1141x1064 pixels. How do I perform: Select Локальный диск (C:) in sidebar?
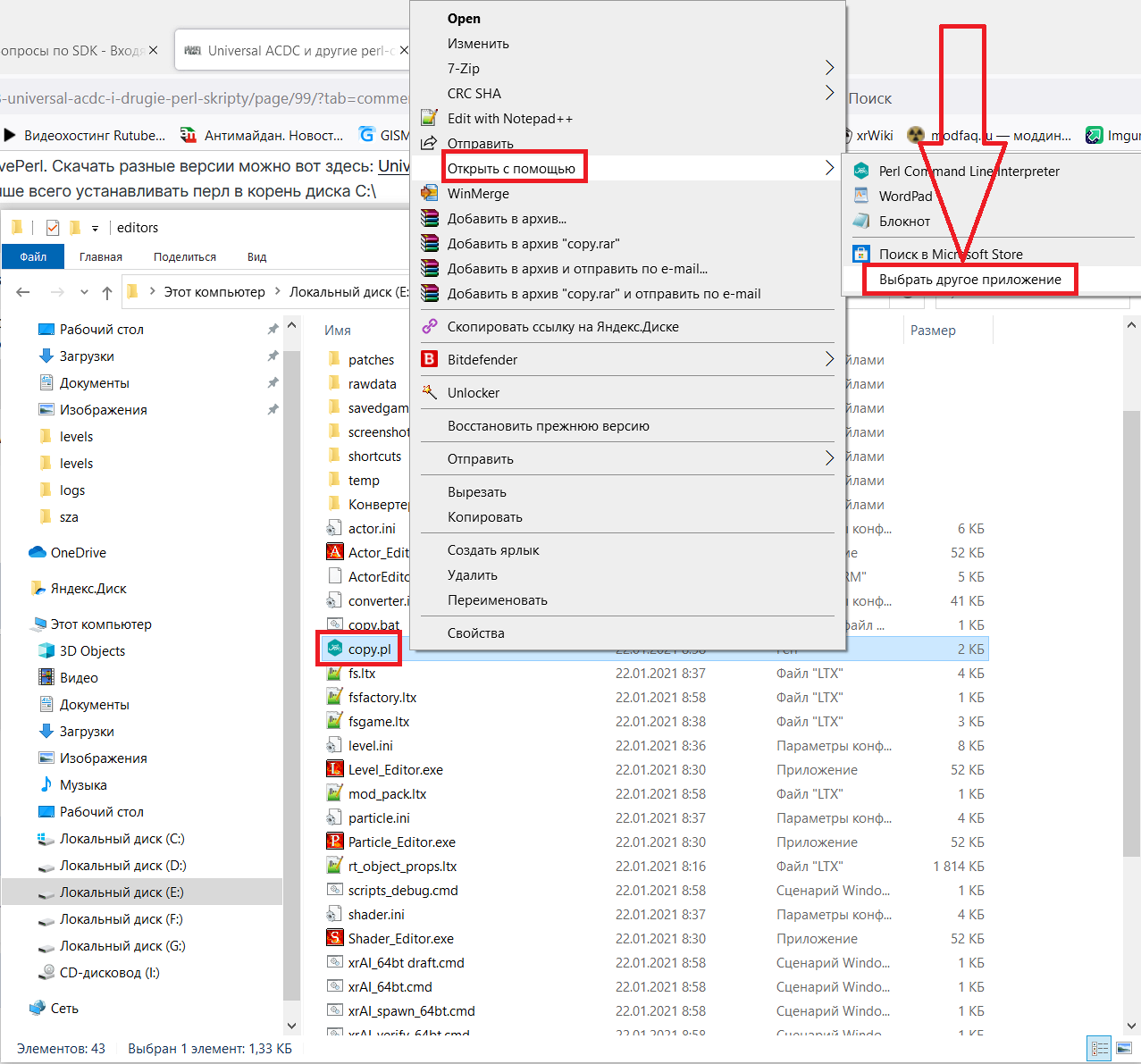coord(122,838)
